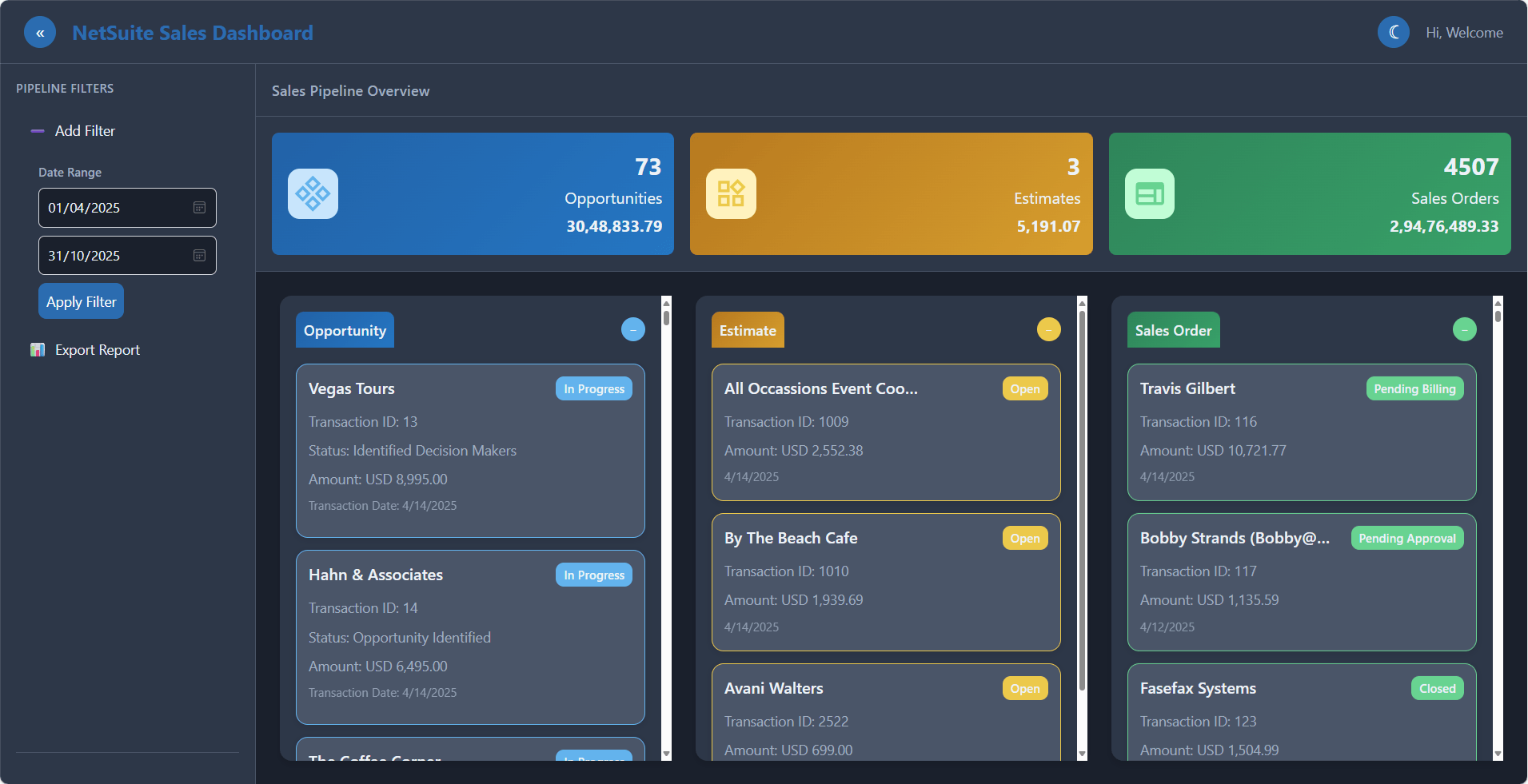Select the Opportunity column header tab
This screenshot has height=784, width=1528.
pos(345,330)
